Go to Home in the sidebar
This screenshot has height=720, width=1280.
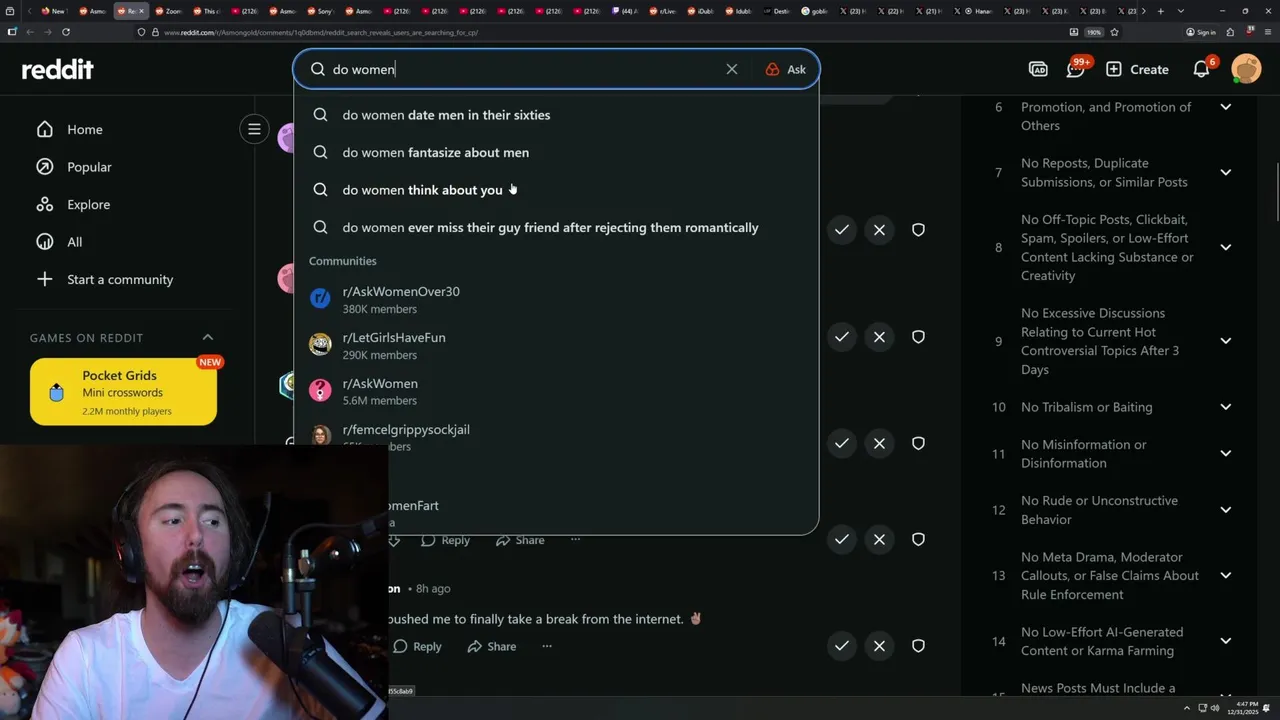pos(69,129)
